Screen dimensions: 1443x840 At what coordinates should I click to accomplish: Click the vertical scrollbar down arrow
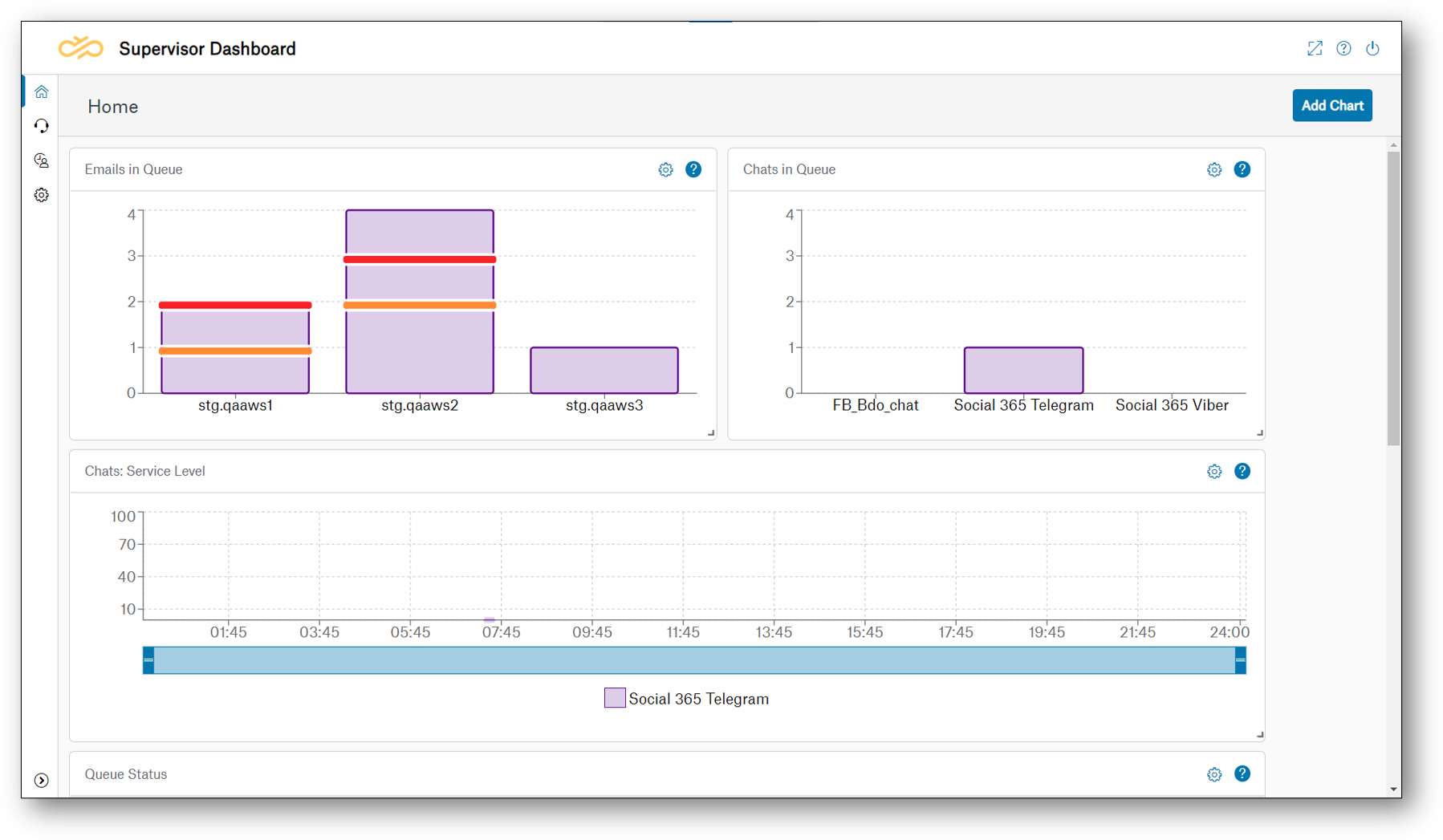pyautogui.click(x=1393, y=789)
